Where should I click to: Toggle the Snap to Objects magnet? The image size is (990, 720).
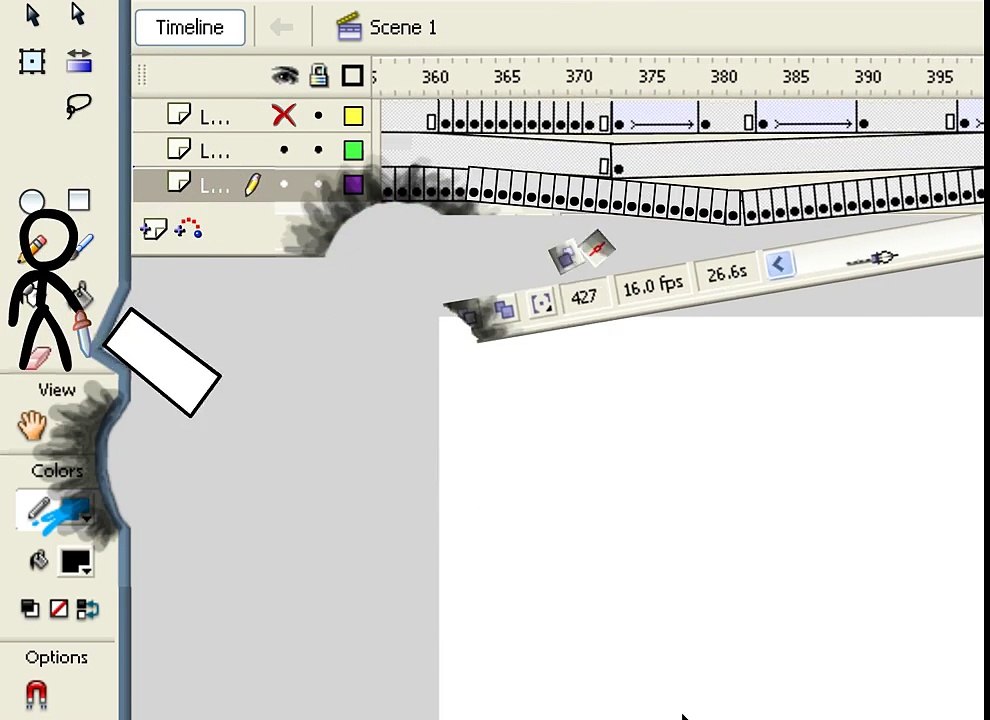(36, 695)
